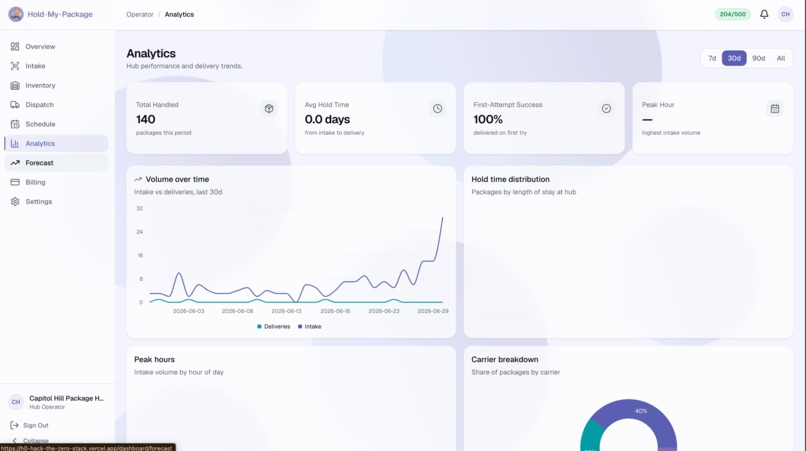This screenshot has width=806, height=451.
Task: Click the Analytics bar chart icon
Action: (15, 143)
